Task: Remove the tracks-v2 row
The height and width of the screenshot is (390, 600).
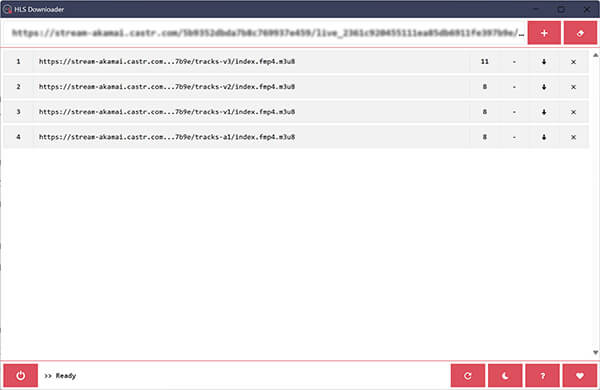Action: (x=573, y=87)
